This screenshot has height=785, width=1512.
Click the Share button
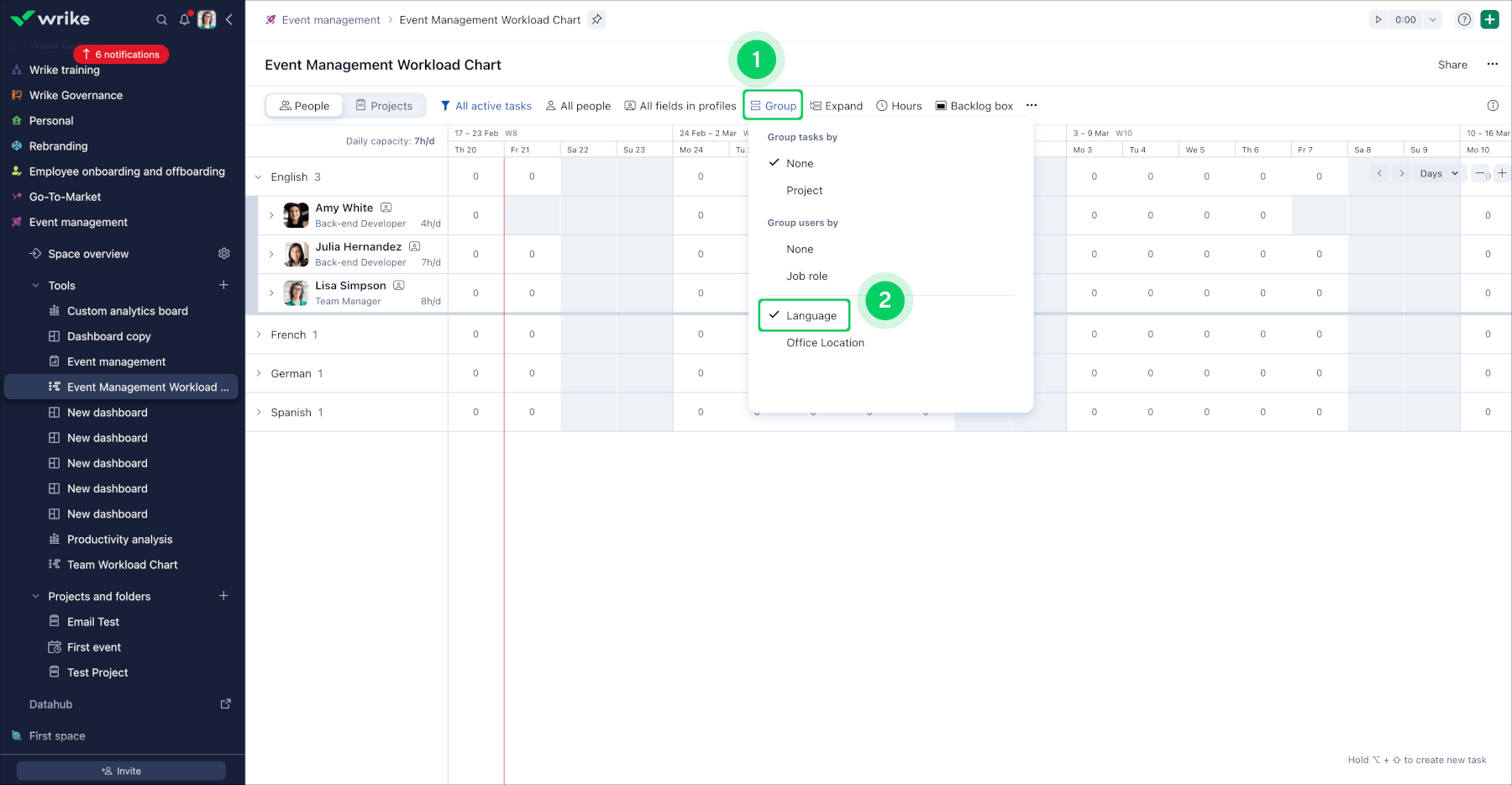point(1452,65)
